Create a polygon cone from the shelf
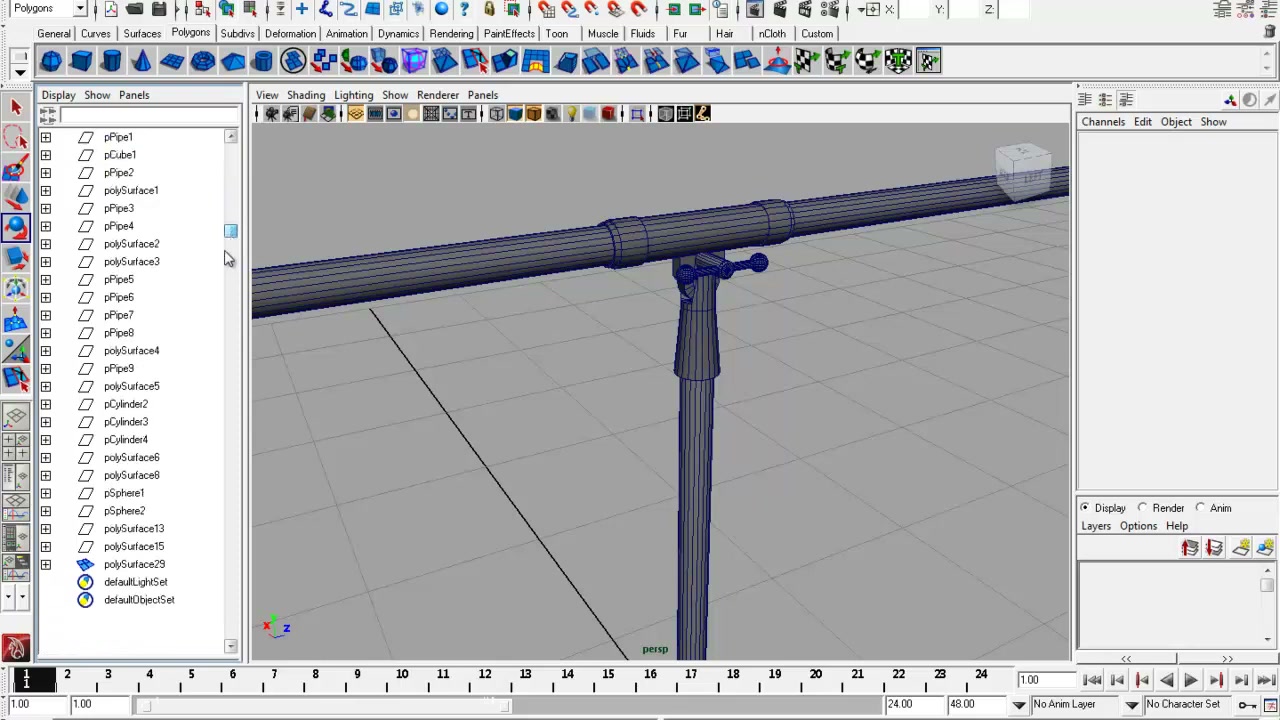This screenshot has height=720, width=1280. click(142, 62)
